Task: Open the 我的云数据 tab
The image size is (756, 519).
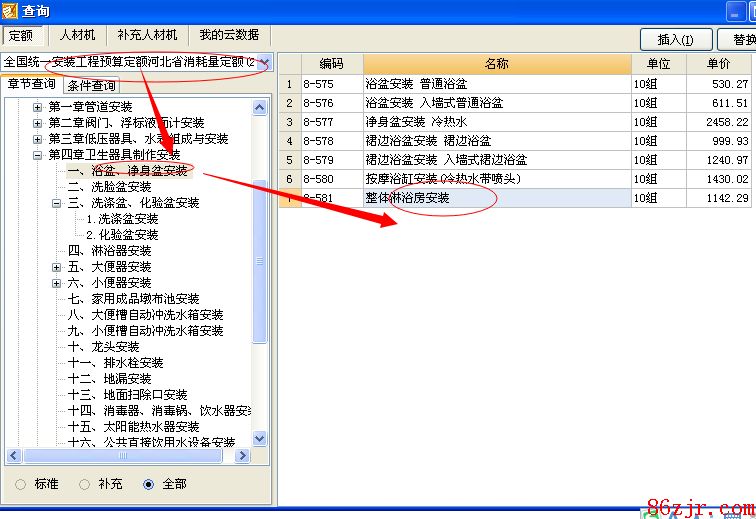Action: pyautogui.click(x=228, y=37)
